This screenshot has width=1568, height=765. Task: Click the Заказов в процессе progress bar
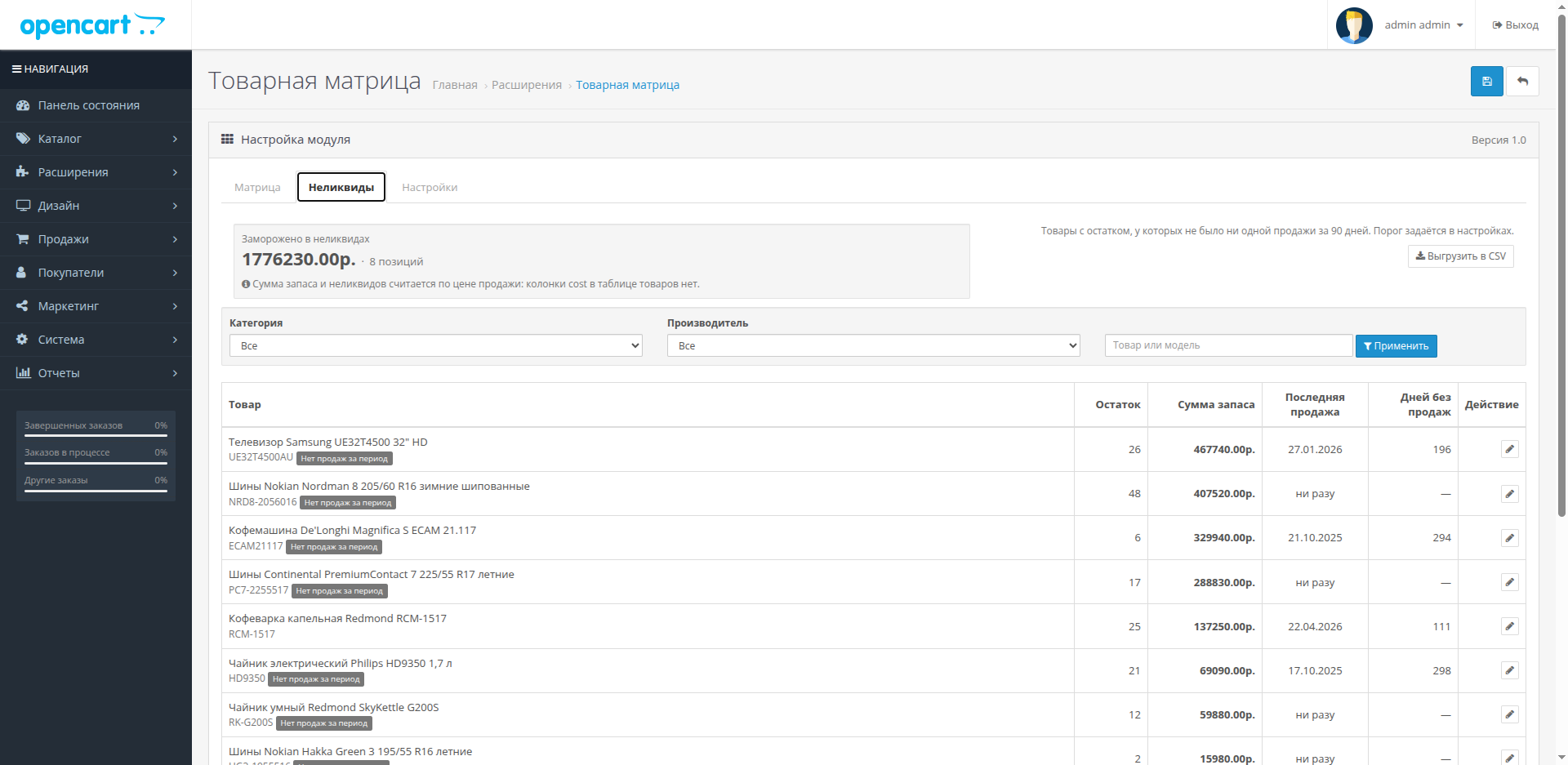coord(96,464)
